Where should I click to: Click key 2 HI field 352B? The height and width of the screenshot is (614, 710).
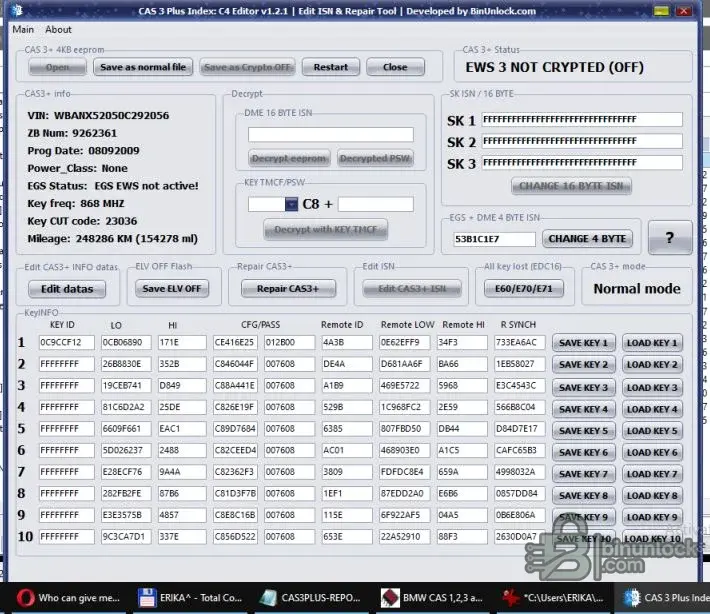click(182, 364)
